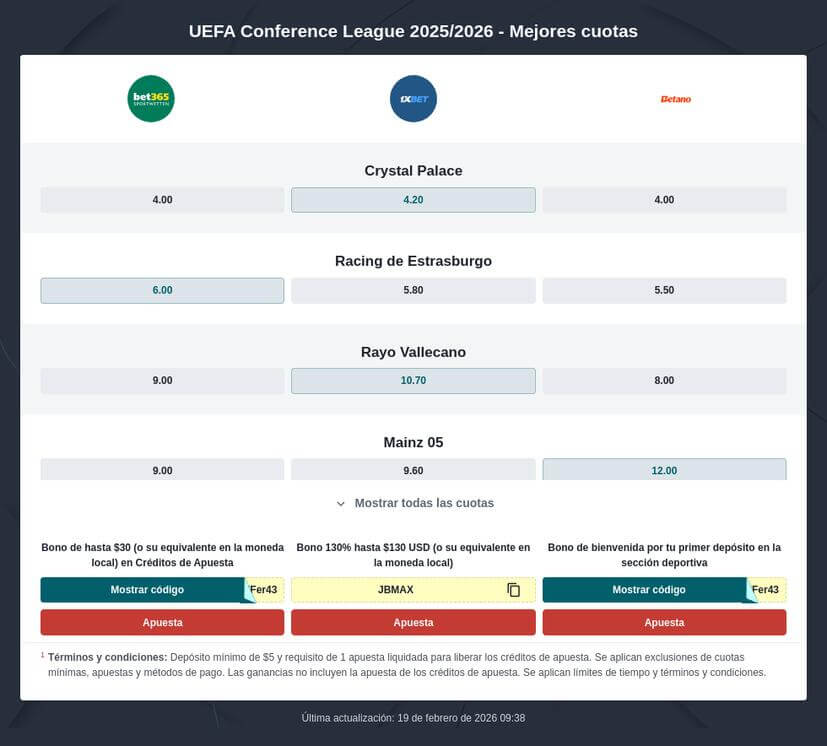The image size is (827, 746).
Task: Click the 9.60 1XBET odds for Mainz 05
Action: pyautogui.click(x=413, y=469)
